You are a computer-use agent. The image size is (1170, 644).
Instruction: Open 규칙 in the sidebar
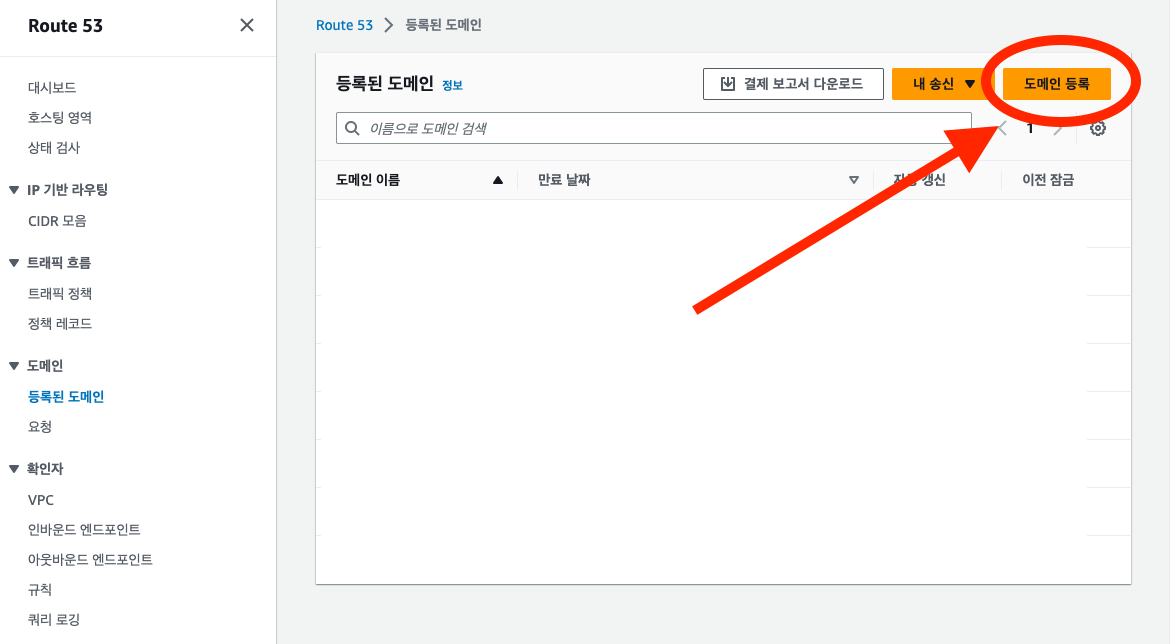pos(40,590)
